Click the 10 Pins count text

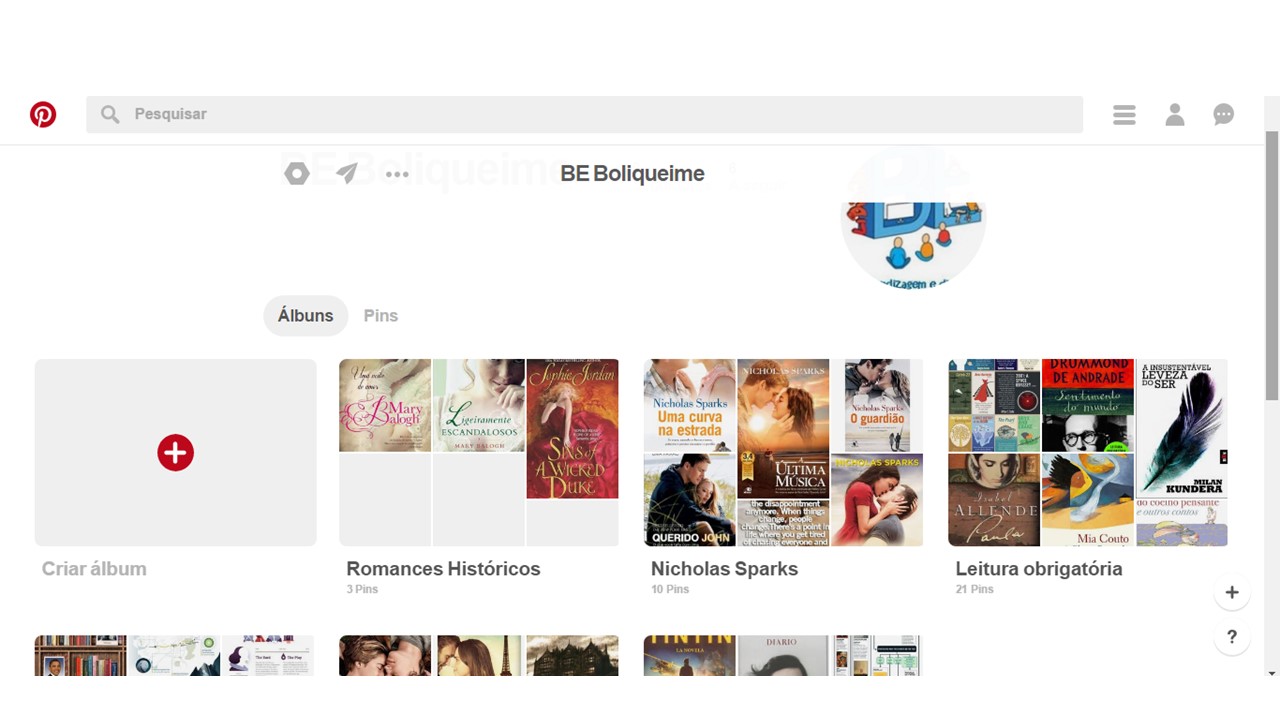670,589
